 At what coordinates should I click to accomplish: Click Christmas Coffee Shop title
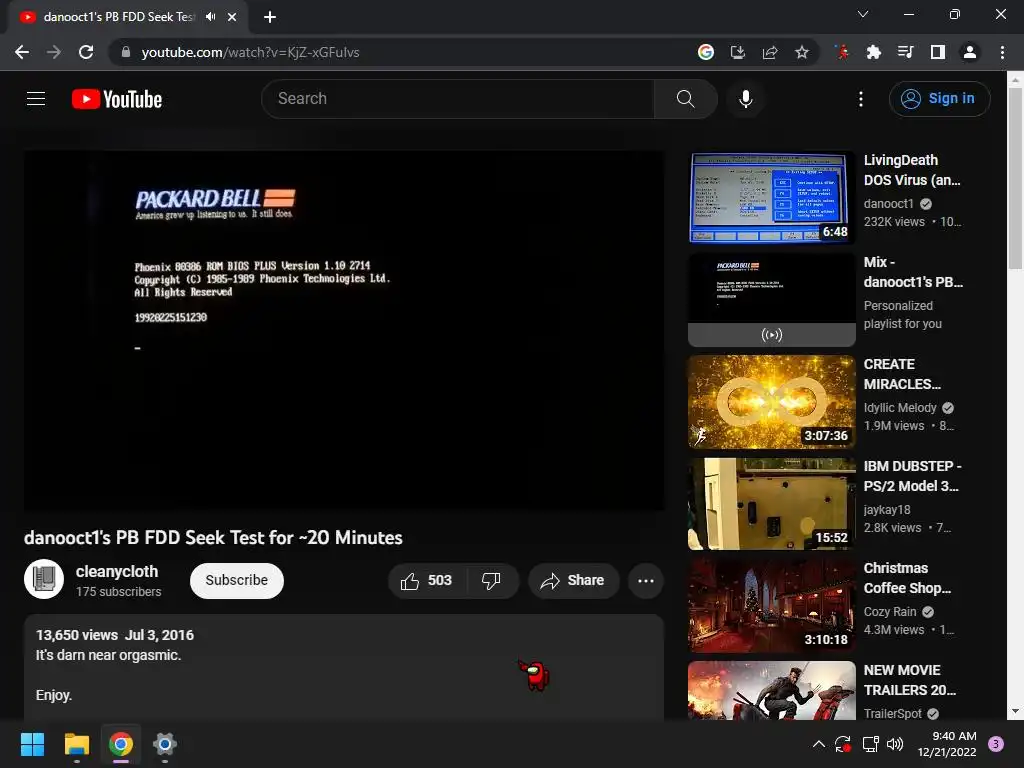[x=907, y=578]
